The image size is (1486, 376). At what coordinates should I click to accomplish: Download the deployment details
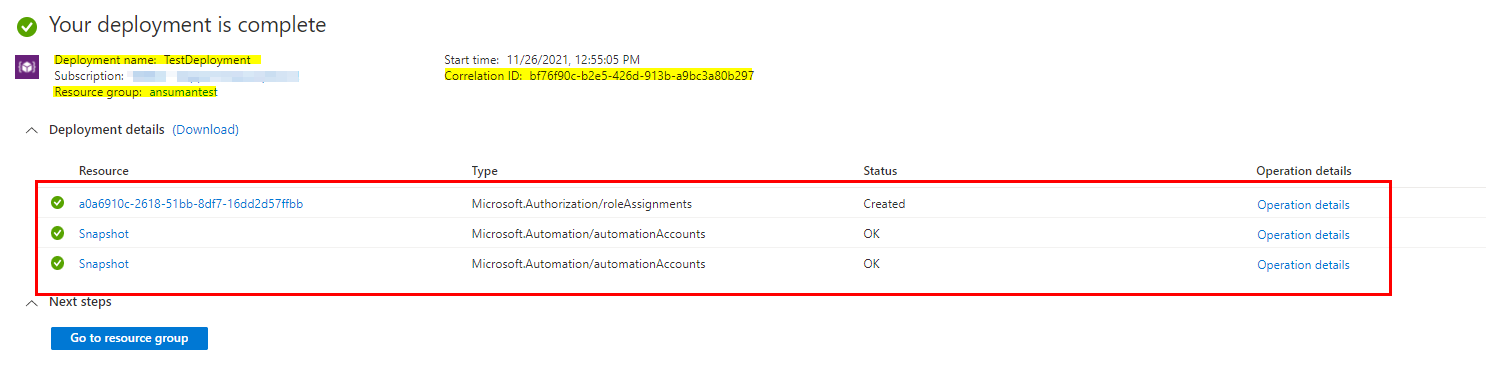tap(206, 129)
